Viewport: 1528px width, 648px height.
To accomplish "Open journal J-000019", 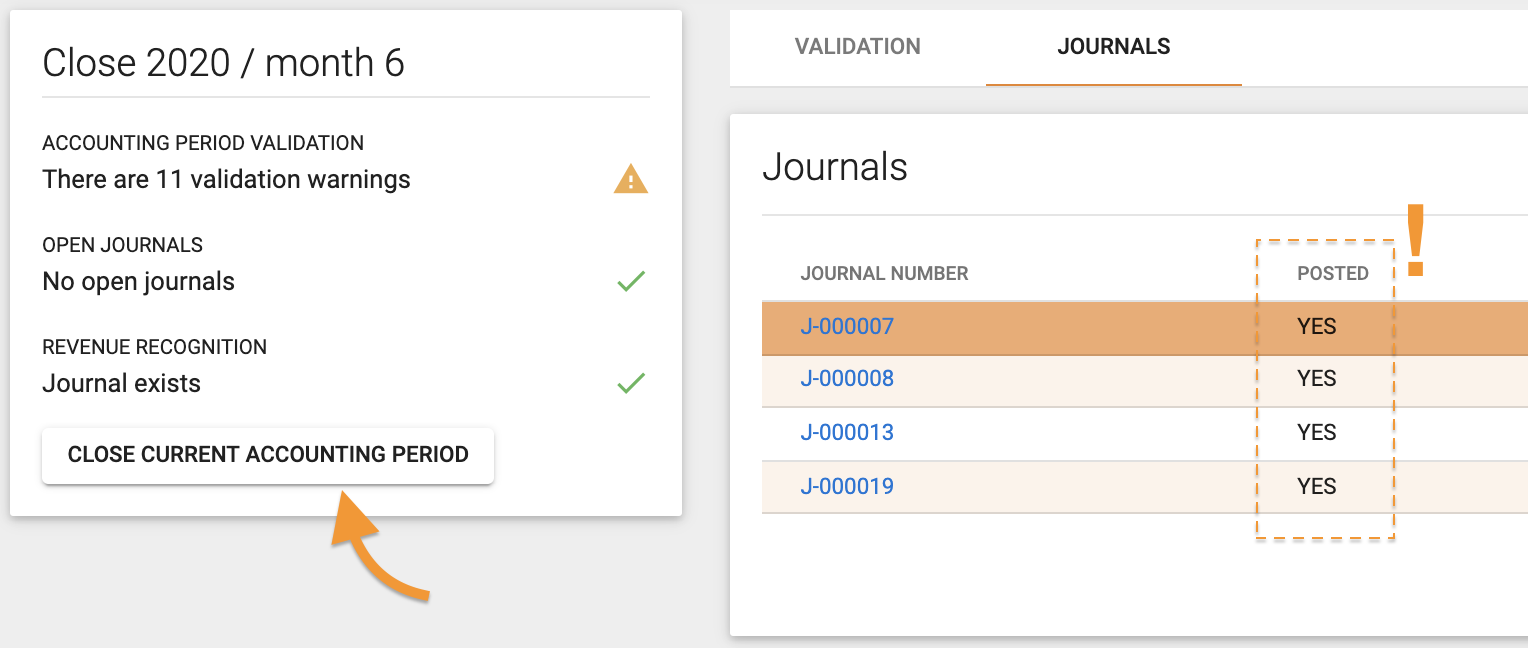I will click(x=847, y=486).
